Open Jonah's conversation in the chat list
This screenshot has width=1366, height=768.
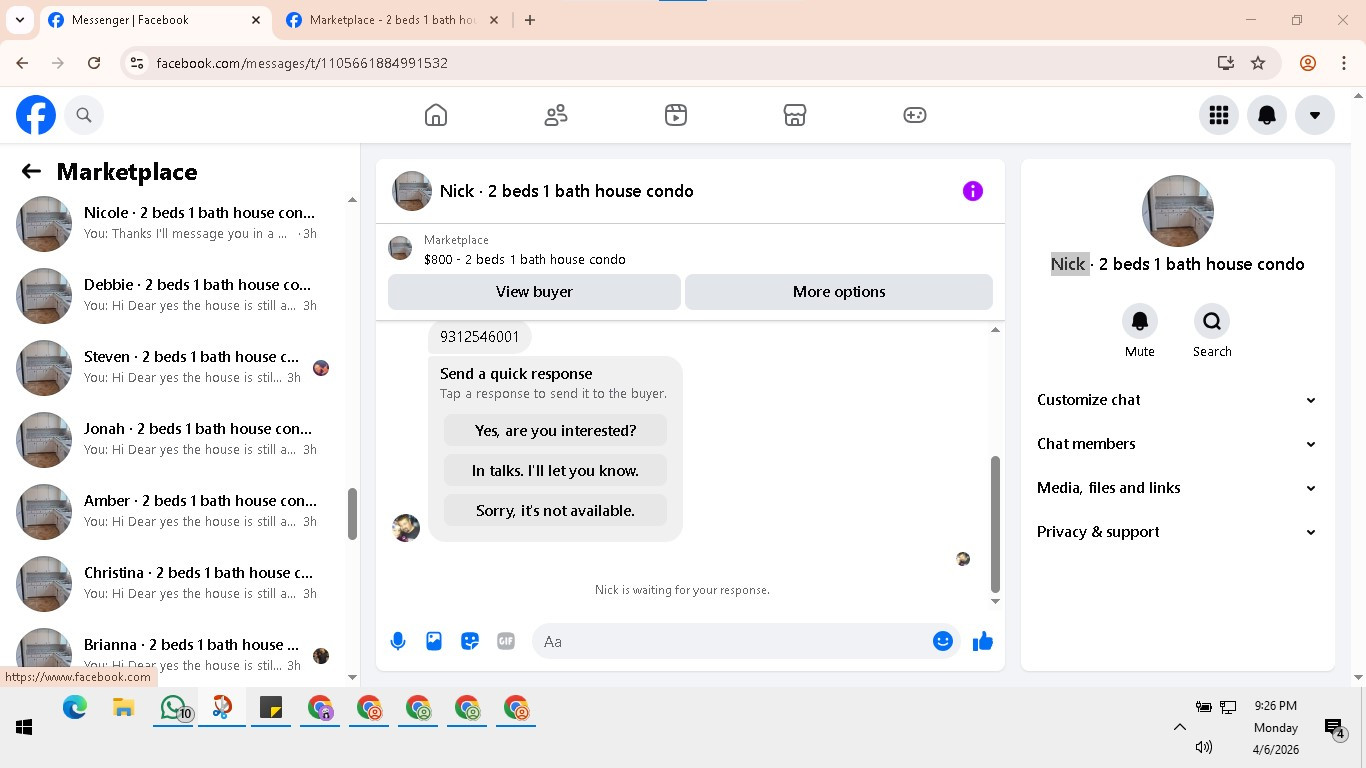coord(181,440)
